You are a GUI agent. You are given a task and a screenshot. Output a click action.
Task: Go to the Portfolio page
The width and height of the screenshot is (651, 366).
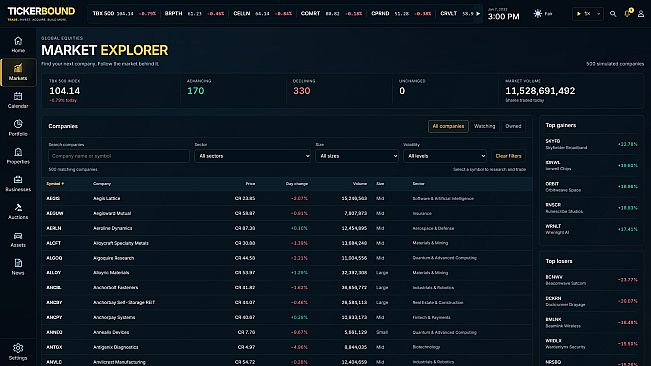[18, 128]
